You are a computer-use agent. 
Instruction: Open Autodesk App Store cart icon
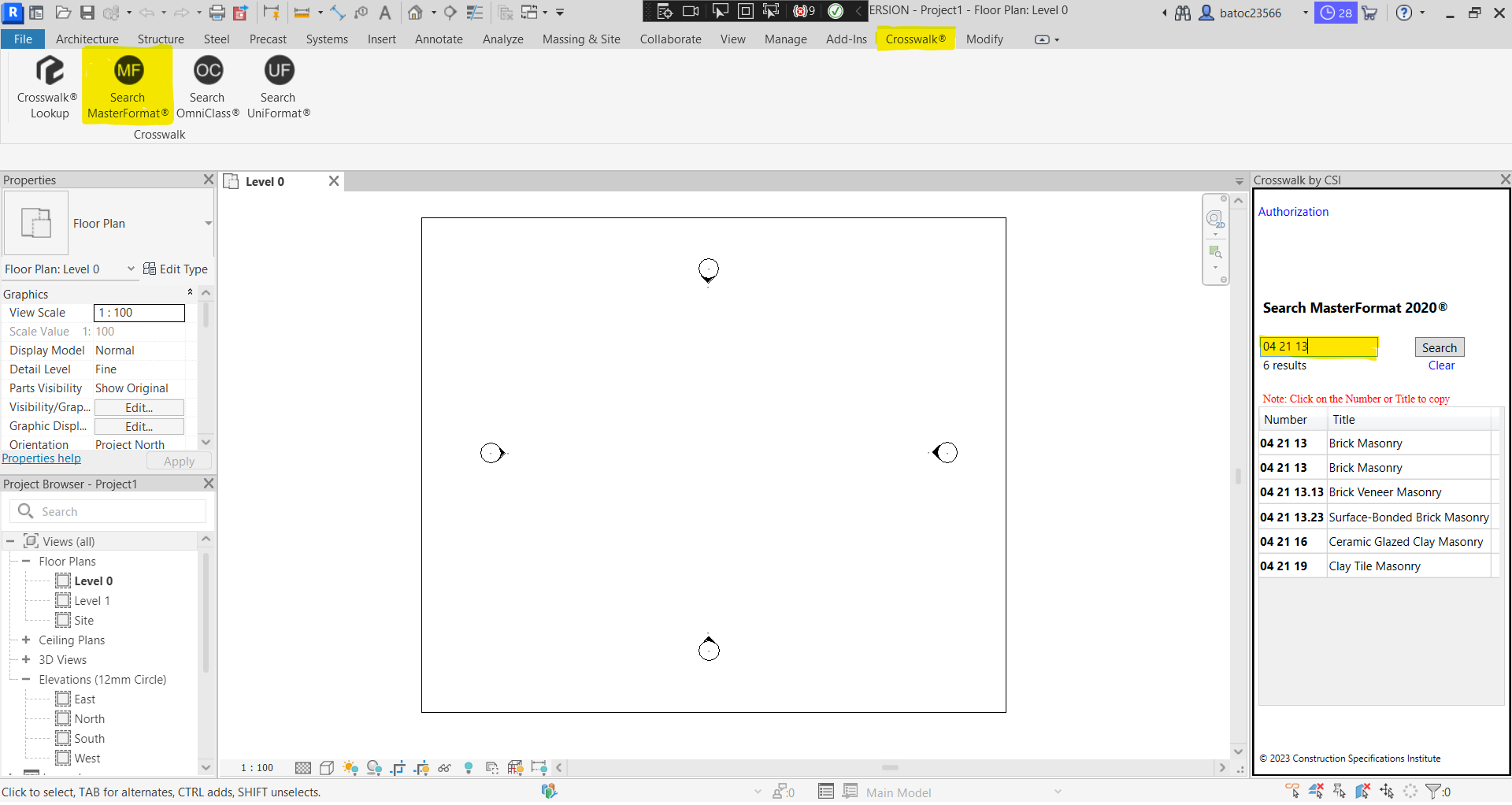tap(1369, 13)
